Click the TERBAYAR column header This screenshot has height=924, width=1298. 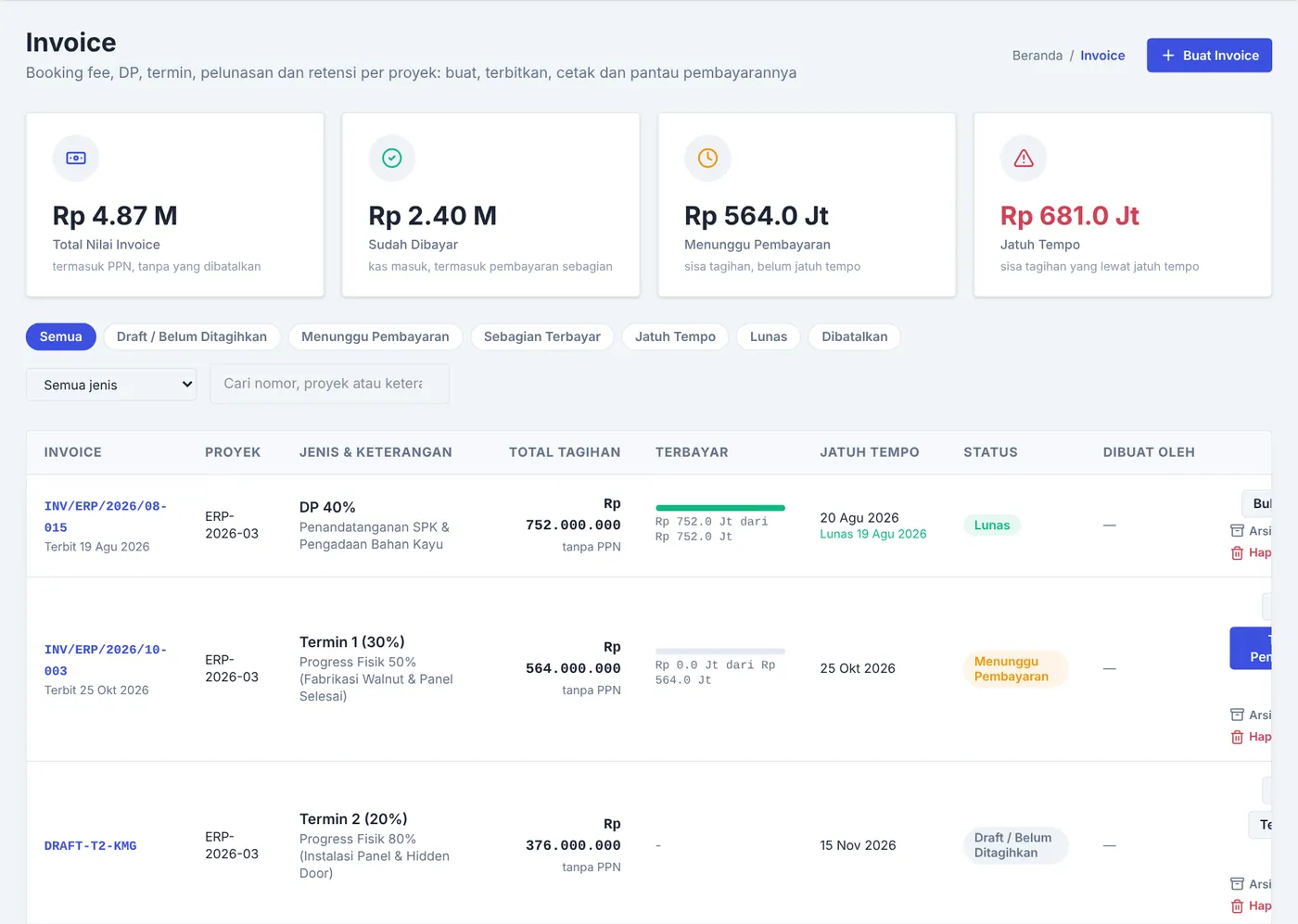click(692, 452)
